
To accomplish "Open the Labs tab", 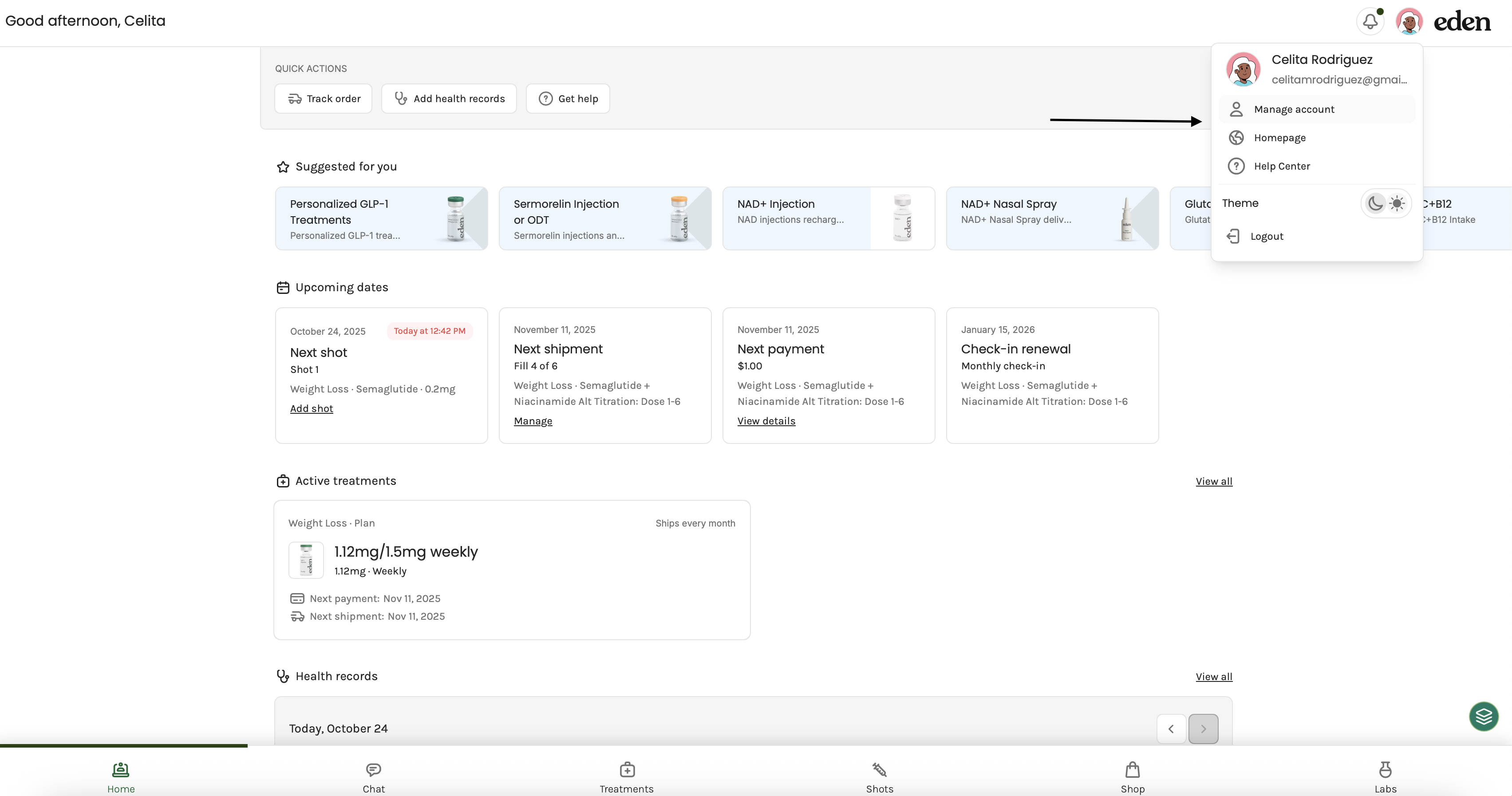I will pos(1385,777).
